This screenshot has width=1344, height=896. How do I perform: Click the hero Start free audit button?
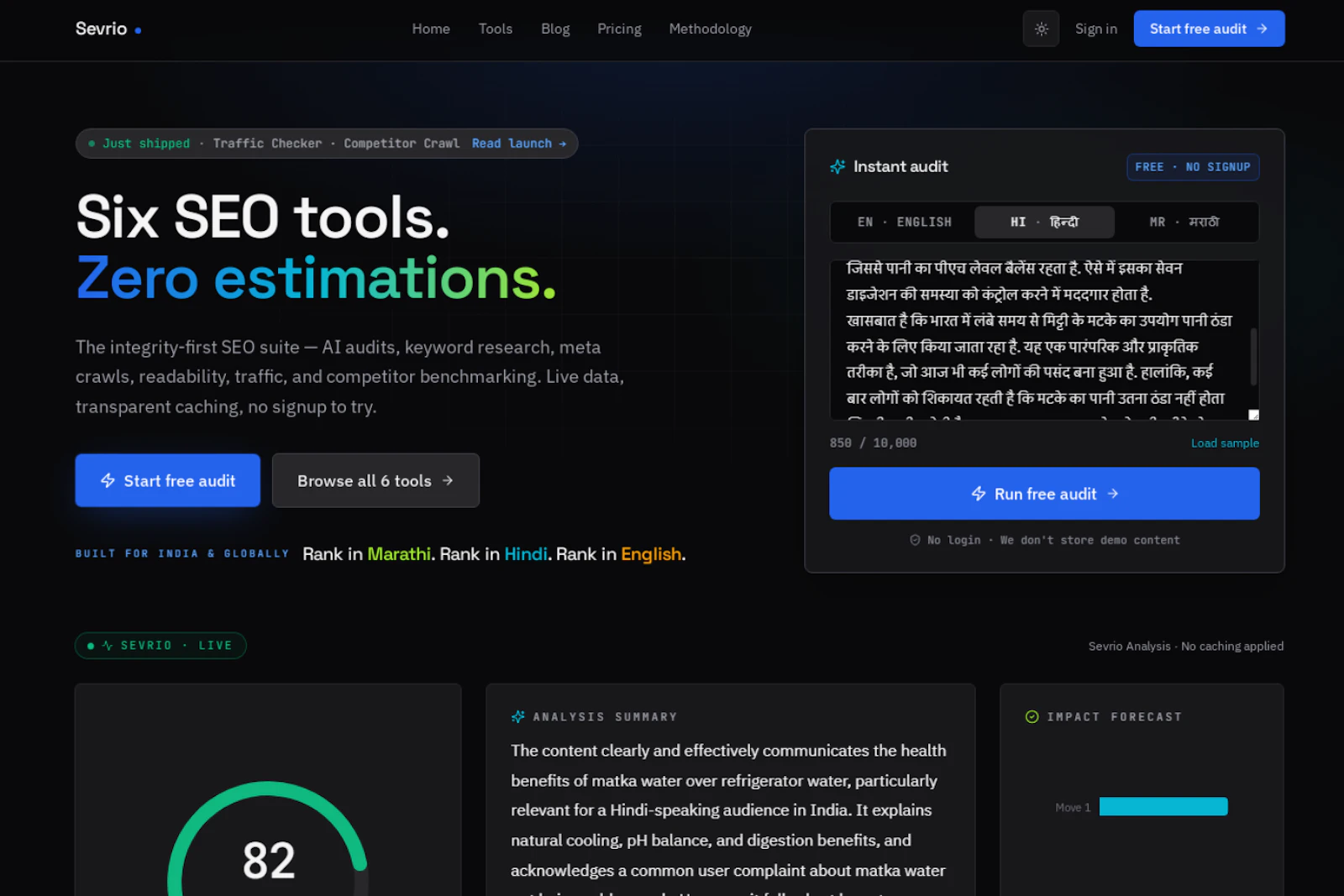(168, 480)
